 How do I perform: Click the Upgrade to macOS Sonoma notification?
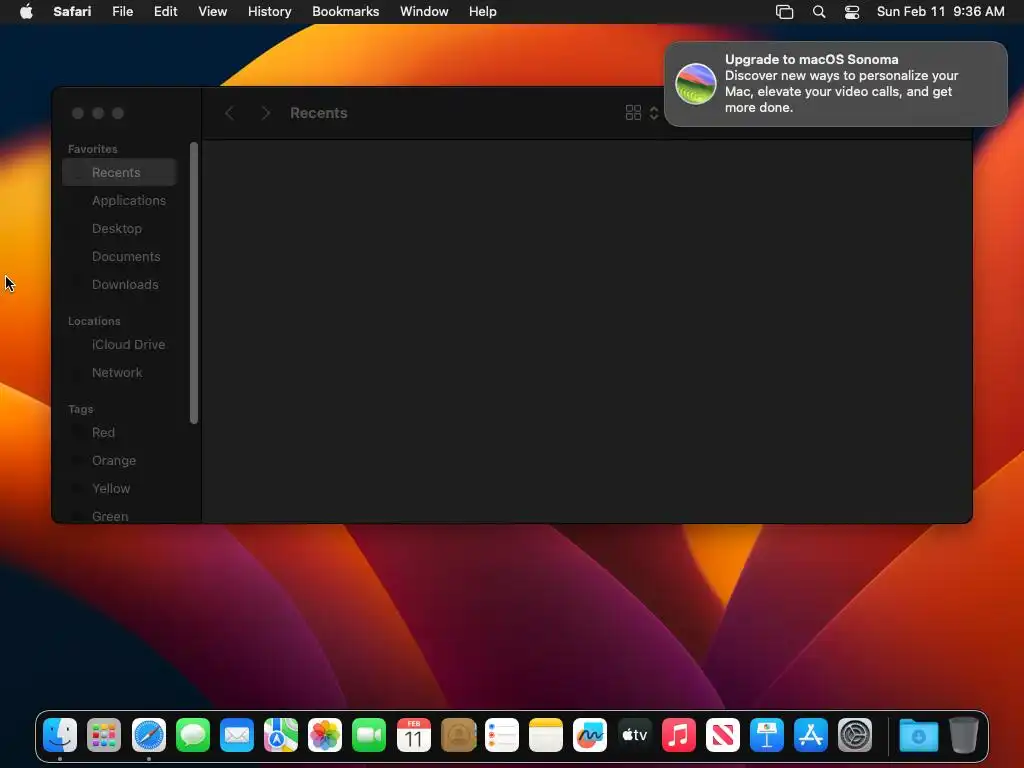pos(835,84)
